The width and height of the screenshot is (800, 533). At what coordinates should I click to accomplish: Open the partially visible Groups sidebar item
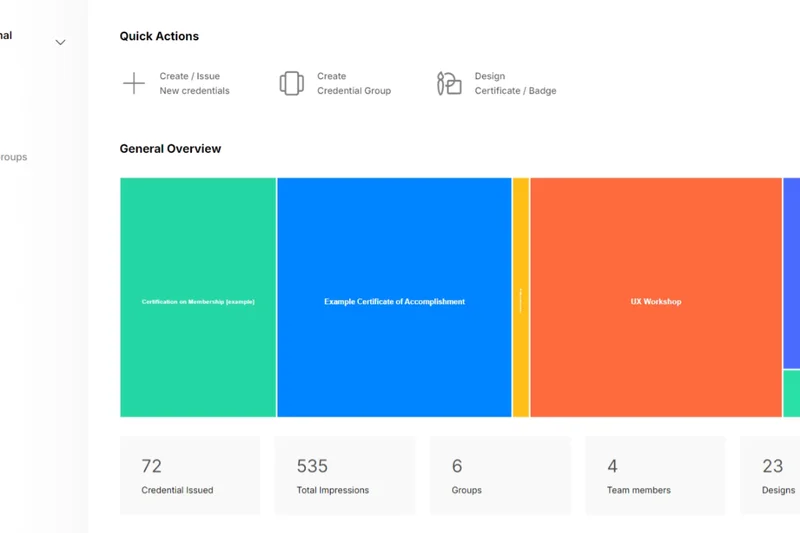click(x=13, y=157)
